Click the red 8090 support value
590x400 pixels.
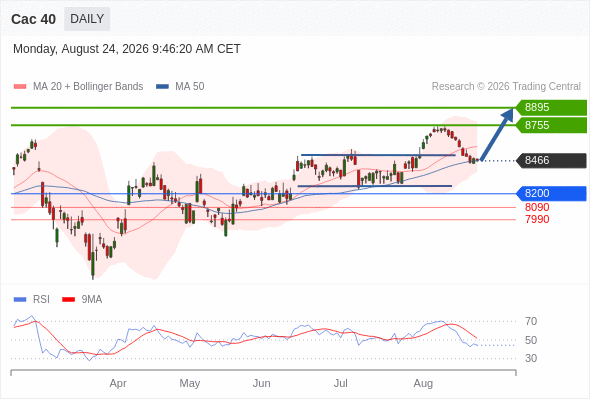coord(537,207)
